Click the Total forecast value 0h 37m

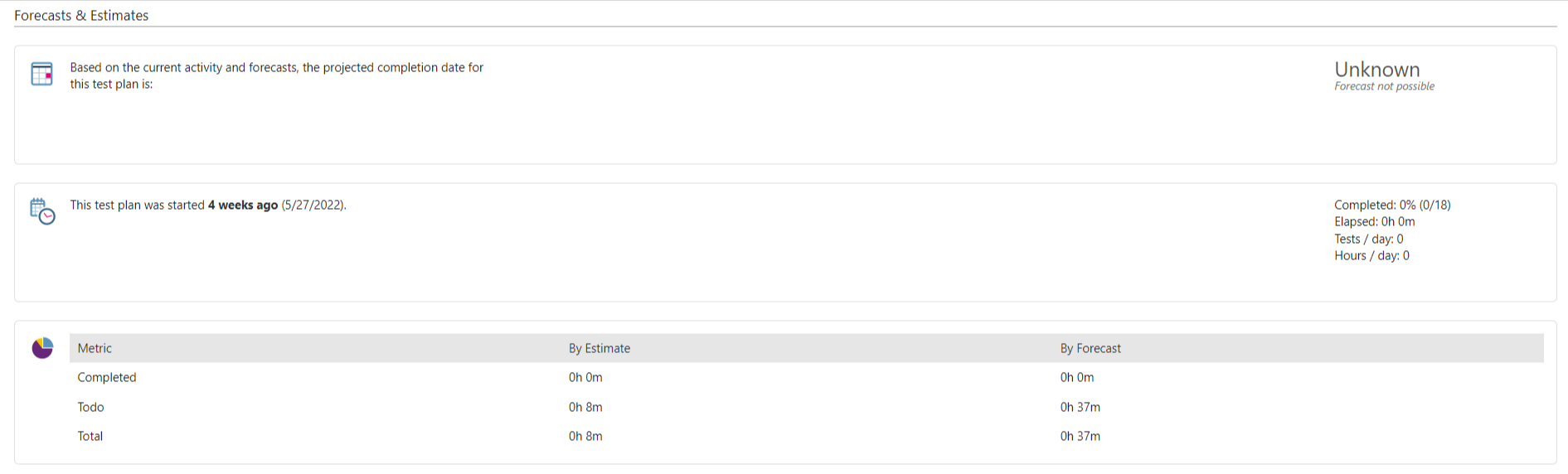tap(1080, 437)
